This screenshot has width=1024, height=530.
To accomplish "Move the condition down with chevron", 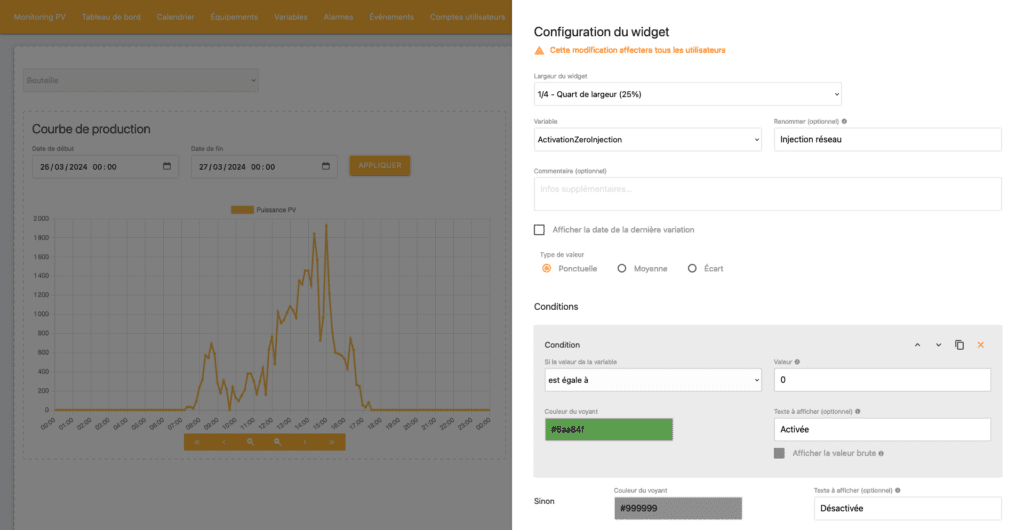I will (x=938, y=345).
